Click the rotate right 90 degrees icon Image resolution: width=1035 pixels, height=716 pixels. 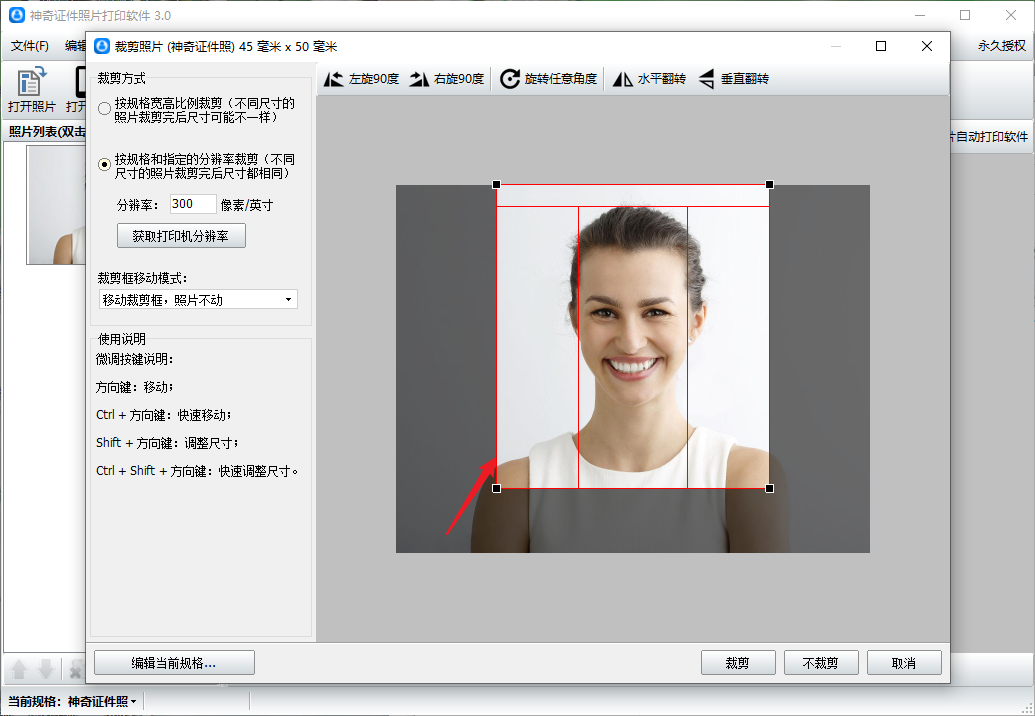[419, 79]
